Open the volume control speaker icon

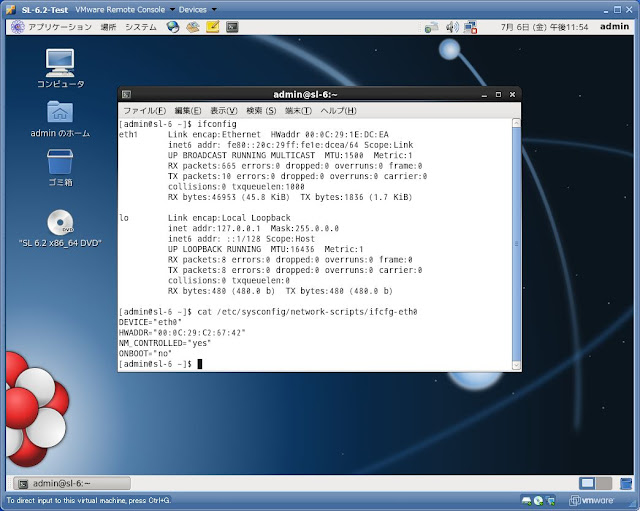point(452,27)
